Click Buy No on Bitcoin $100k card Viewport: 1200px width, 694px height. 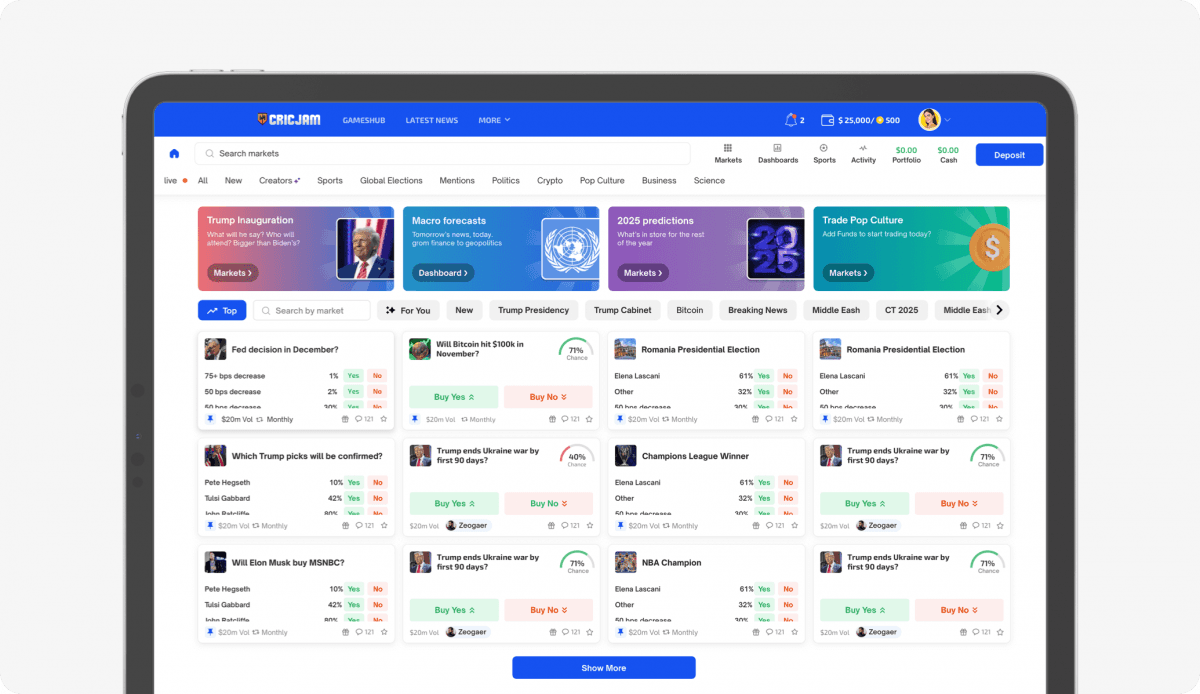point(549,397)
